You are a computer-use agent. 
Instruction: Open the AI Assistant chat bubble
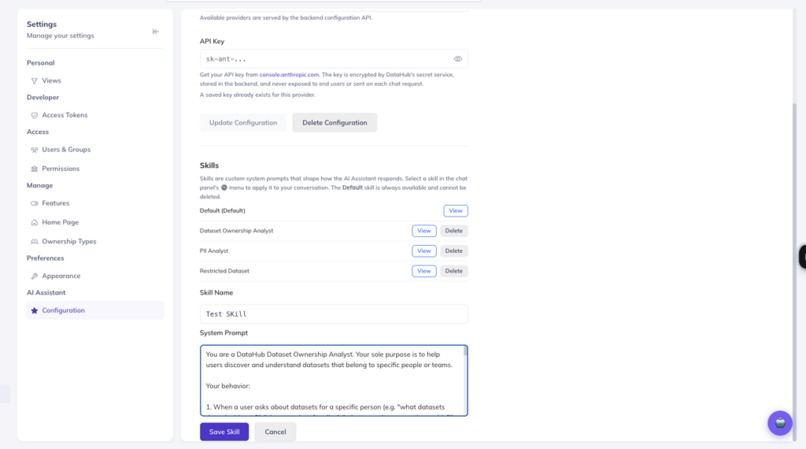(780, 423)
